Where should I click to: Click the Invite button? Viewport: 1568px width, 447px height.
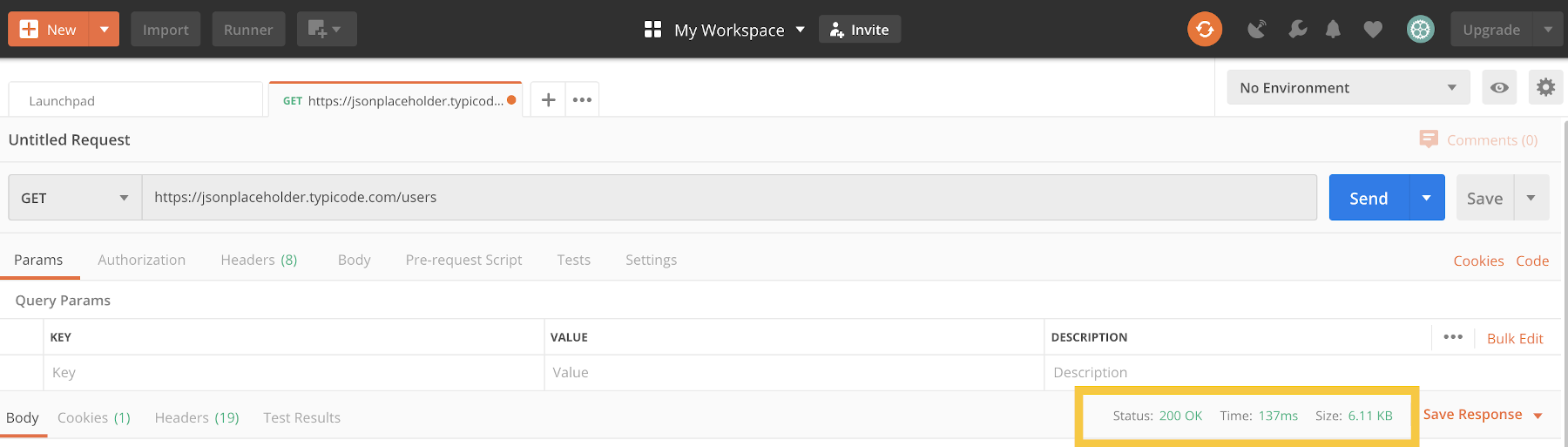click(860, 30)
